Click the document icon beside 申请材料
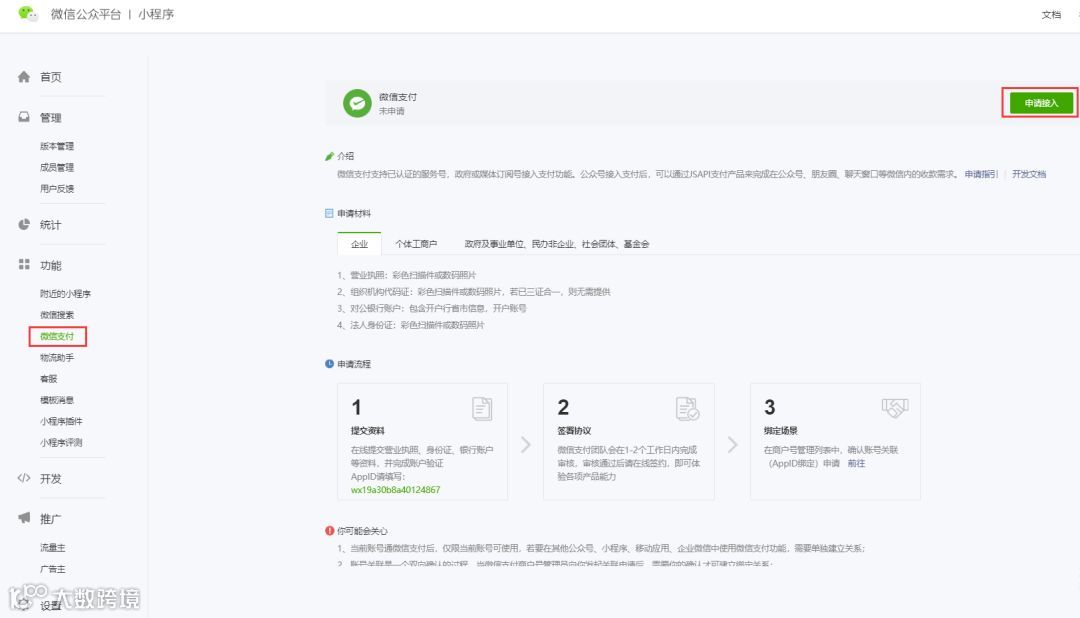1080x618 pixels. pyautogui.click(x=329, y=214)
